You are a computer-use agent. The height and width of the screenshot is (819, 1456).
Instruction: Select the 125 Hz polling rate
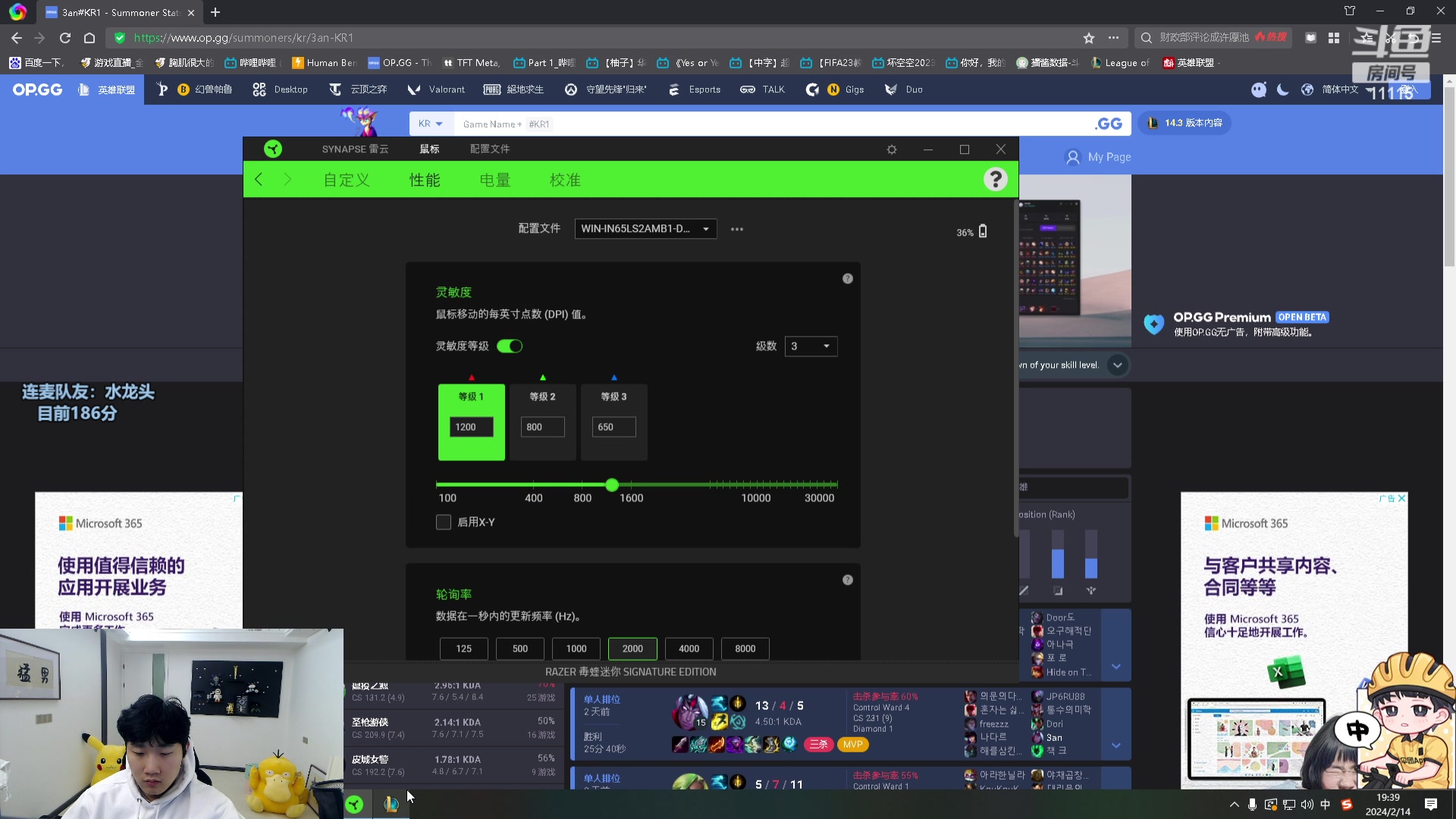pyautogui.click(x=464, y=648)
